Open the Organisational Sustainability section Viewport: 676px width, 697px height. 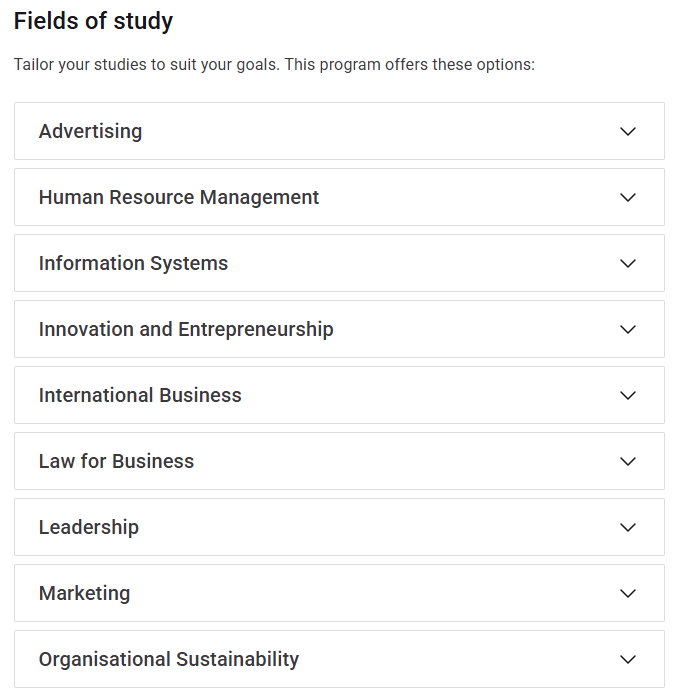point(169,659)
